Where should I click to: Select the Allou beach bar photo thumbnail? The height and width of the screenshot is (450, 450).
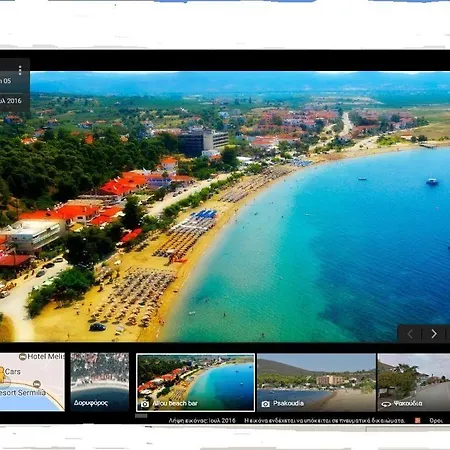click(196, 382)
